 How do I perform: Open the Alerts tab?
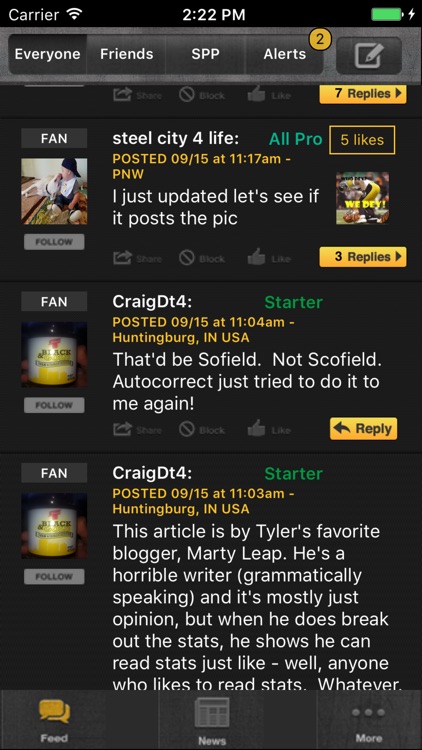285,54
